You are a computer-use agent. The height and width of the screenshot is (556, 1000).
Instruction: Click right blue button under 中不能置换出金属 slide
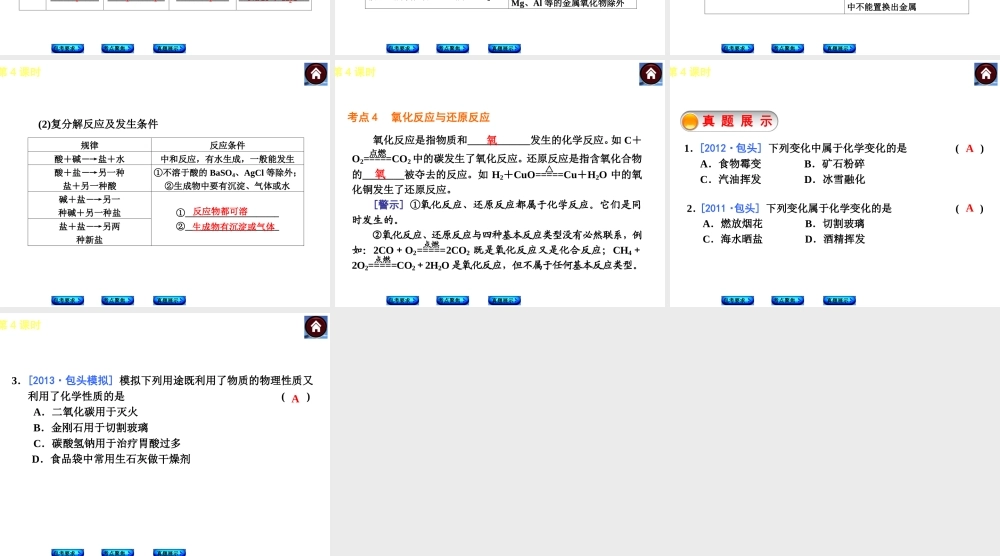pos(839,48)
